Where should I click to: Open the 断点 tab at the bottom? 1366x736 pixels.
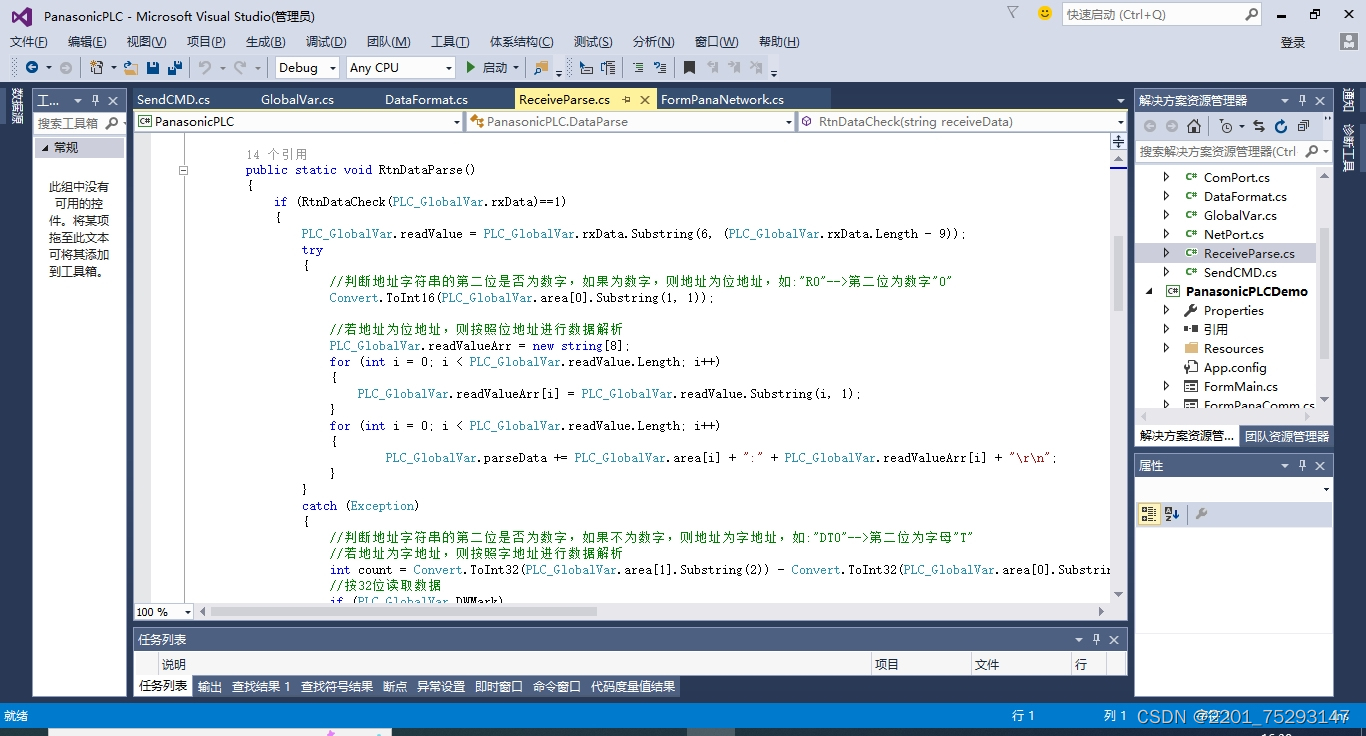395,687
